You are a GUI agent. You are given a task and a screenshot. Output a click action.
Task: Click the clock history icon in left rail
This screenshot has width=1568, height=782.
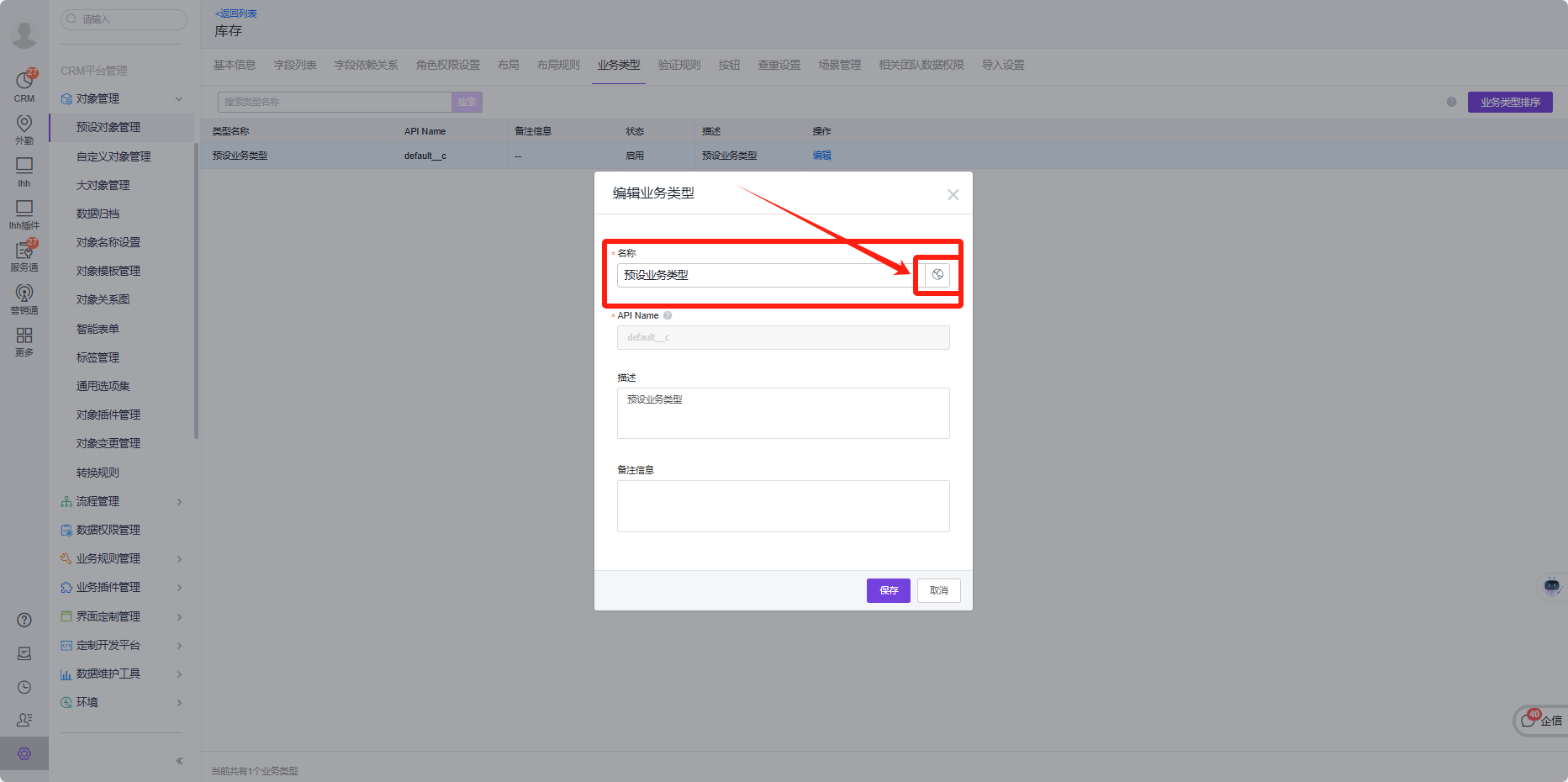pyautogui.click(x=24, y=687)
